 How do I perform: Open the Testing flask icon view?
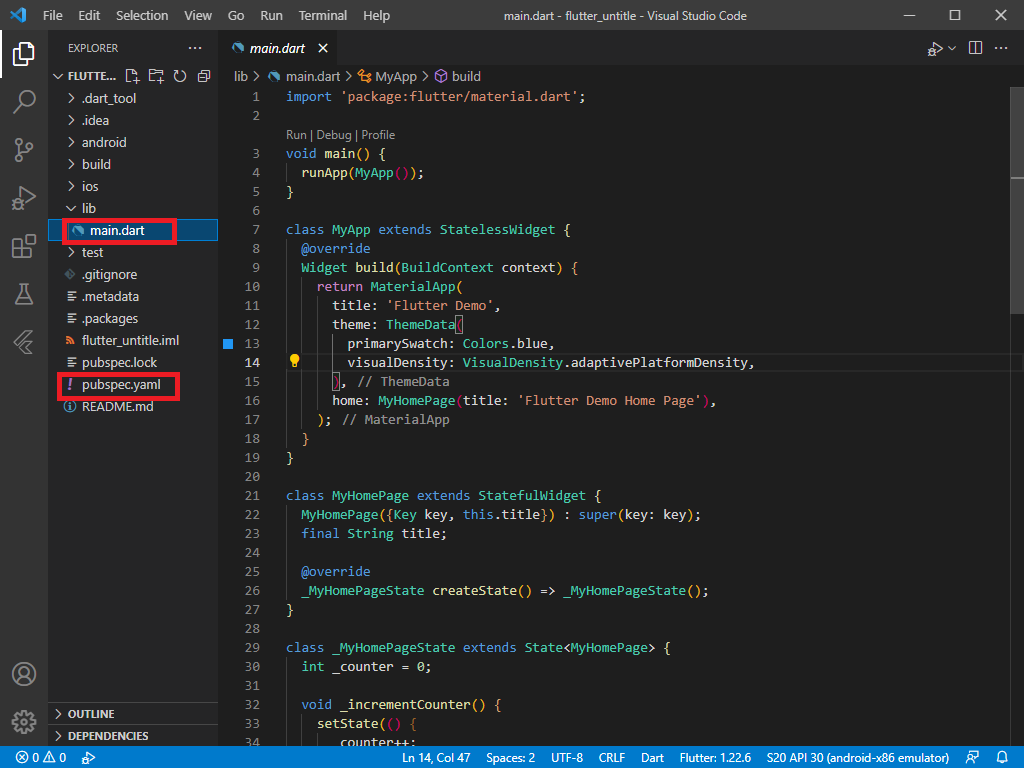coord(24,294)
